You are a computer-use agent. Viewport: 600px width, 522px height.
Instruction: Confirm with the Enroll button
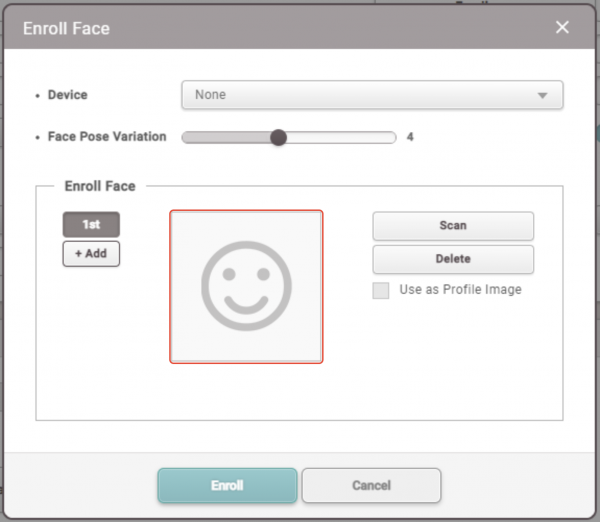(x=227, y=485)
